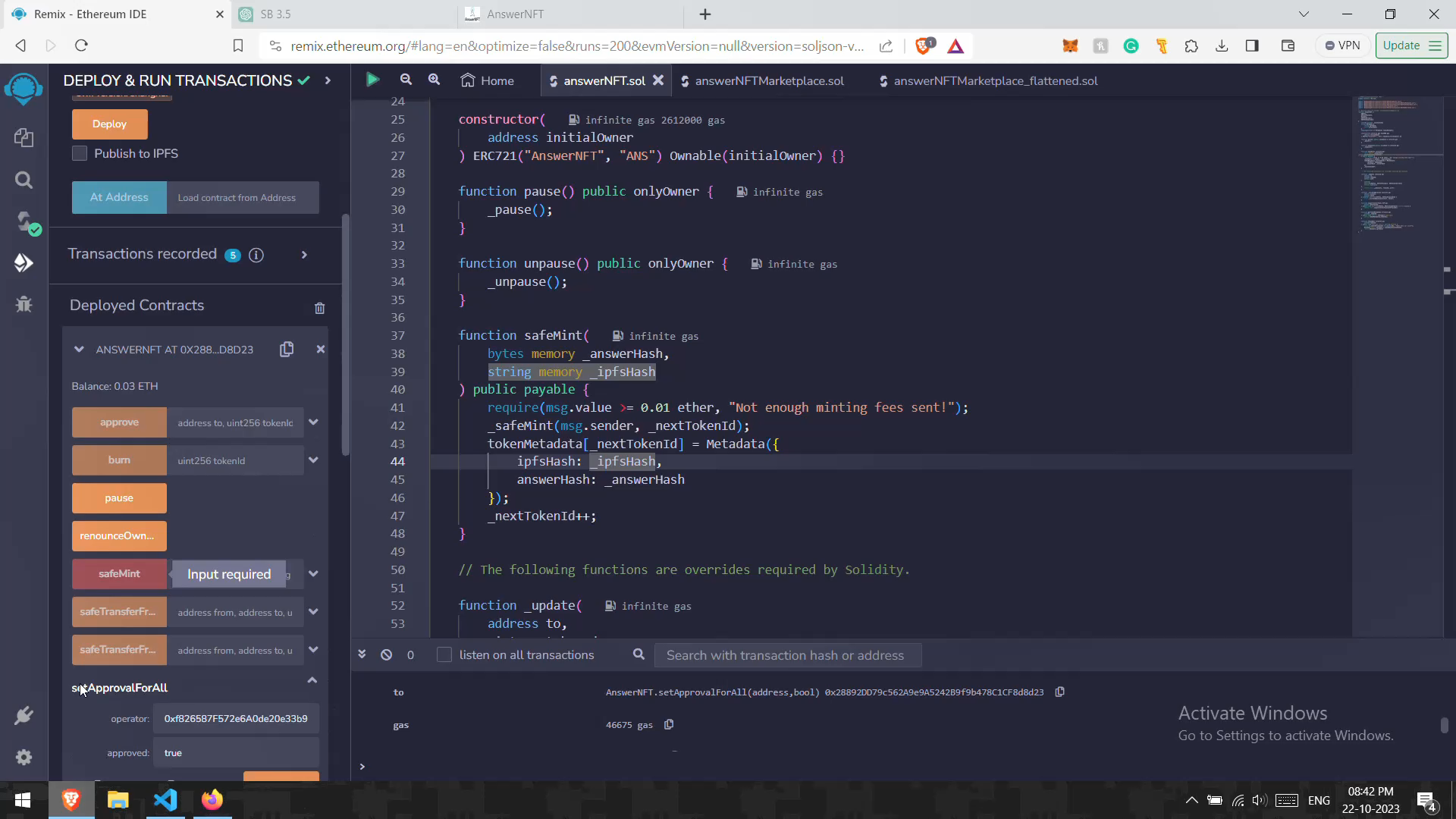Image resolution: width=1456 pixels, height=819 pixels.
Task: Click the Load contract from Address field
Action: (243, 197)
